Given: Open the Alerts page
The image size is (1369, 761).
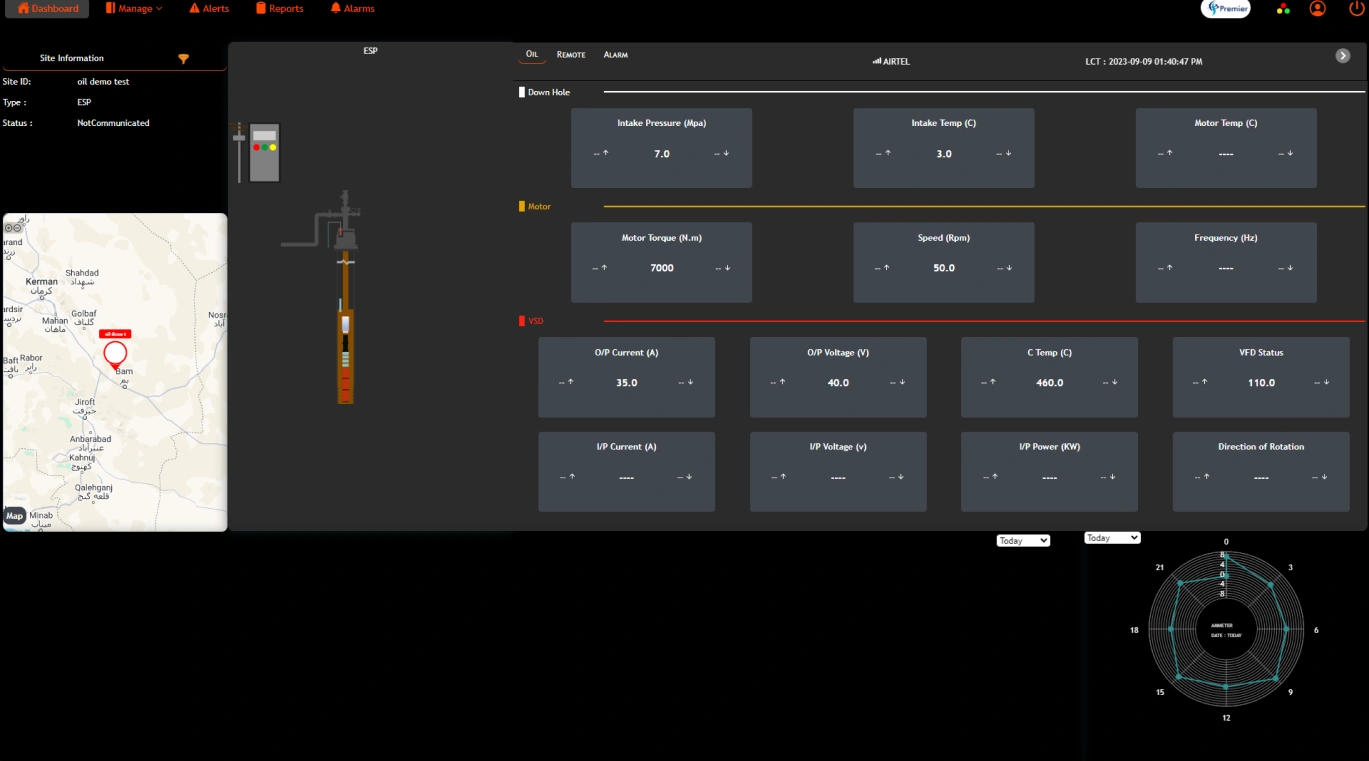Looking at the screenshot, I should tap(208, 8).
